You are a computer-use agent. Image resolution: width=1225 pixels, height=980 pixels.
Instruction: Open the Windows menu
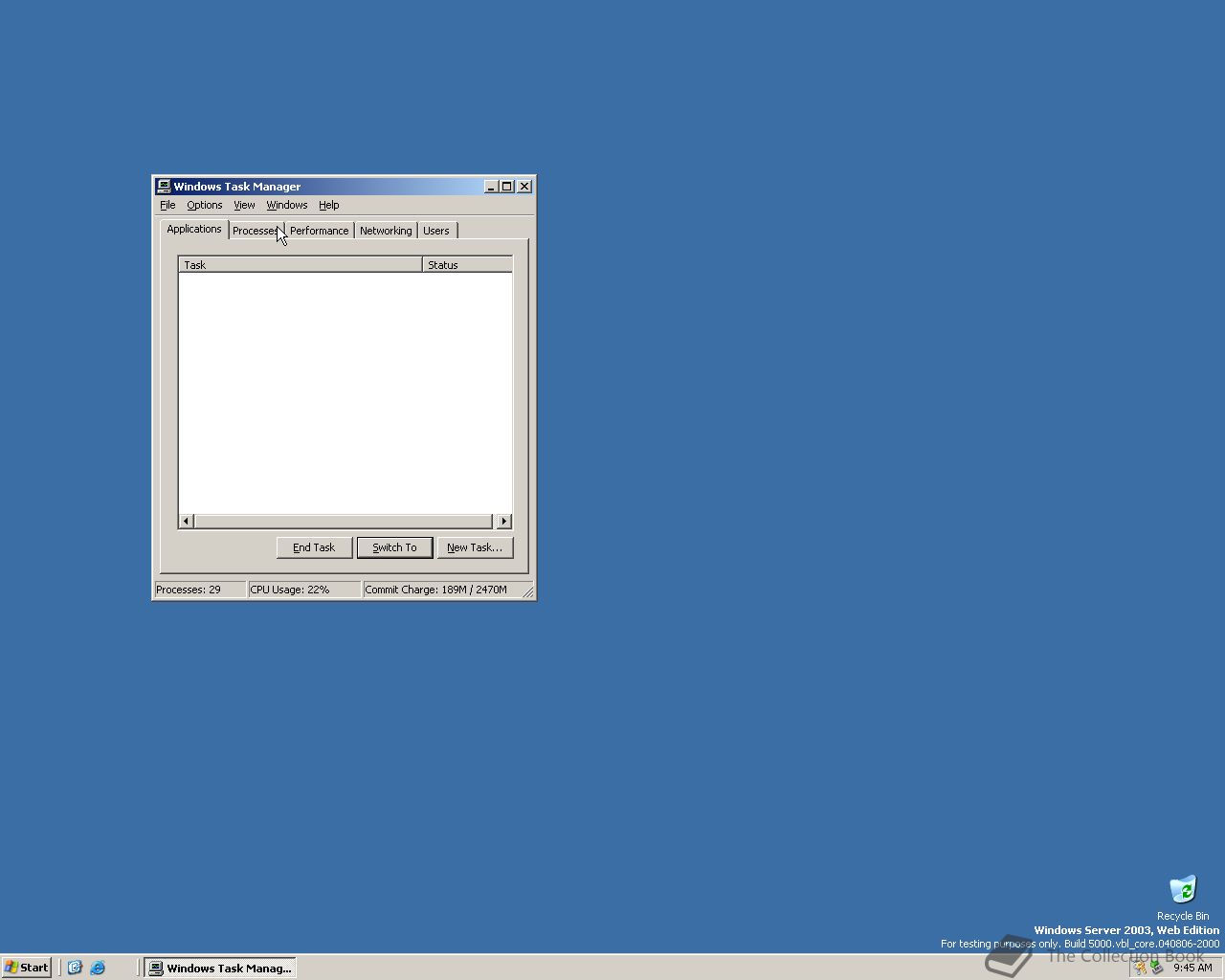click(x=287, y=205)
